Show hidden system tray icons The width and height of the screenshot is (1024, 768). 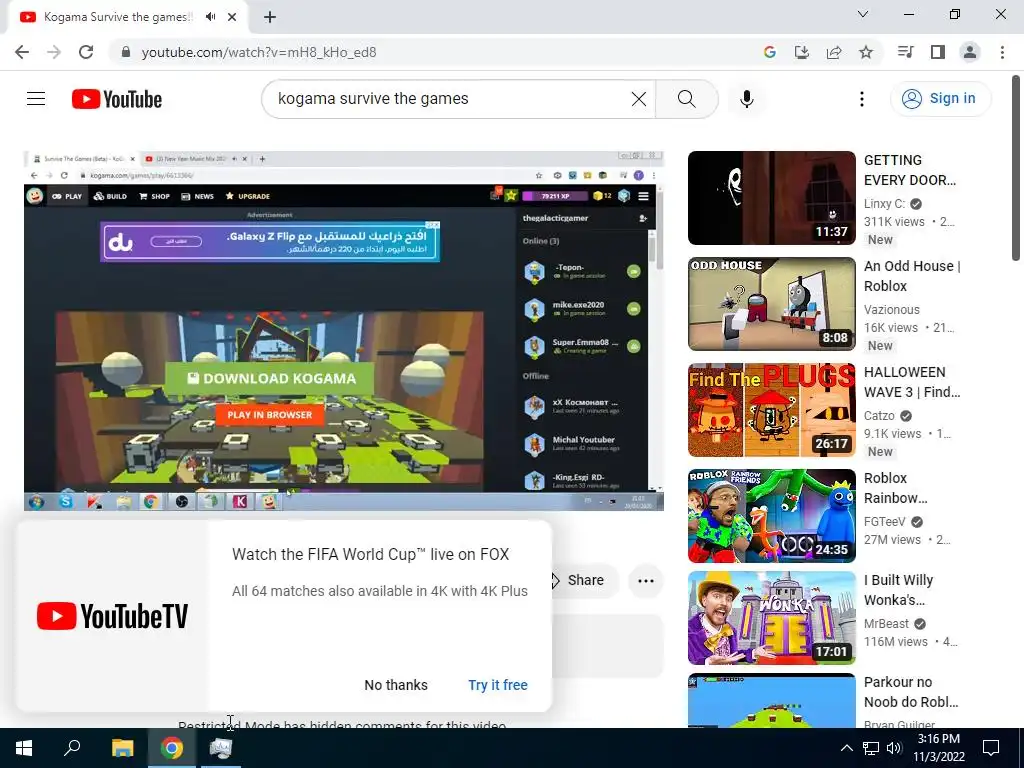[846, 748]
